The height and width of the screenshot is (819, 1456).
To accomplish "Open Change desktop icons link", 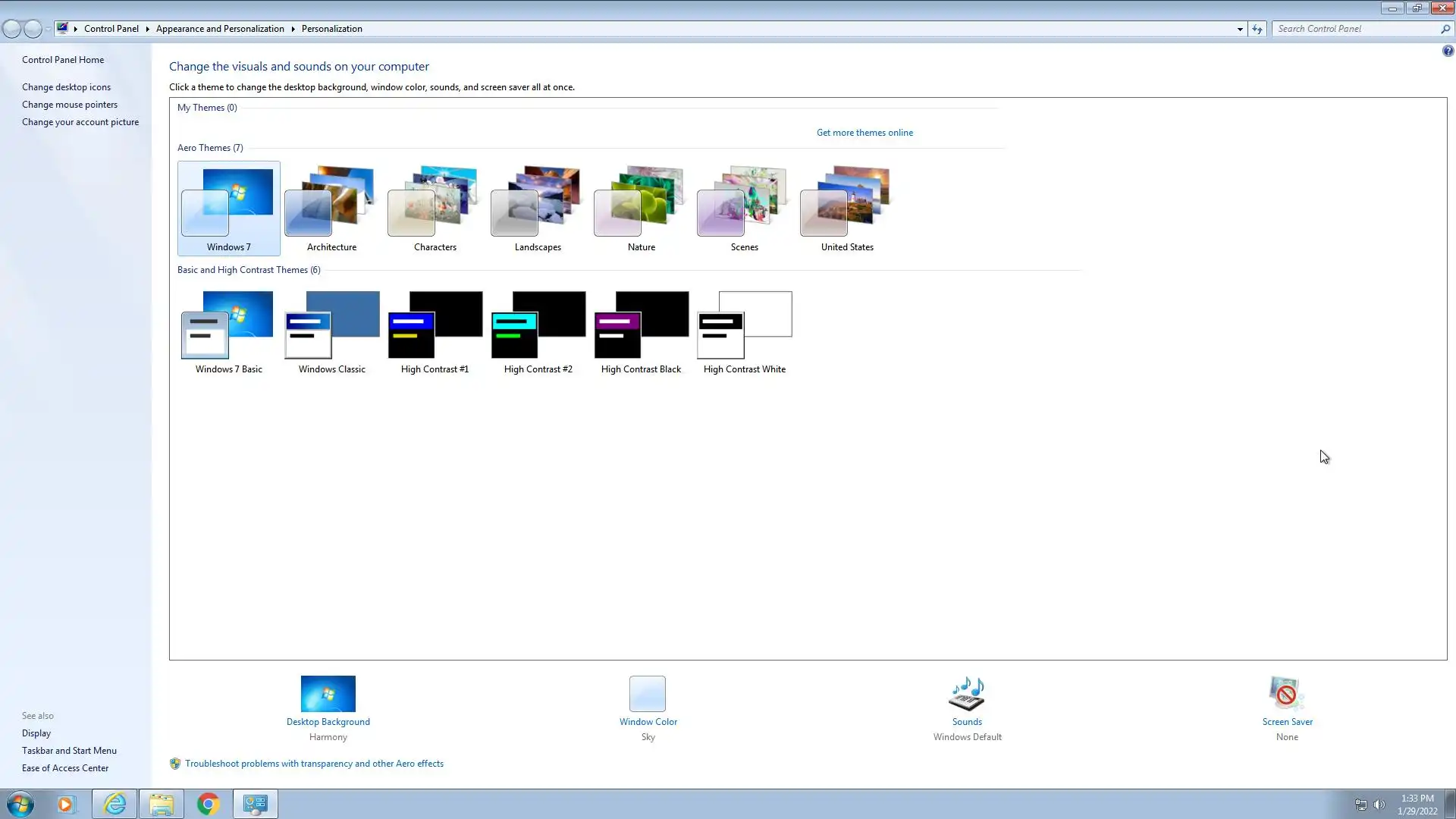I will (66, 87).
